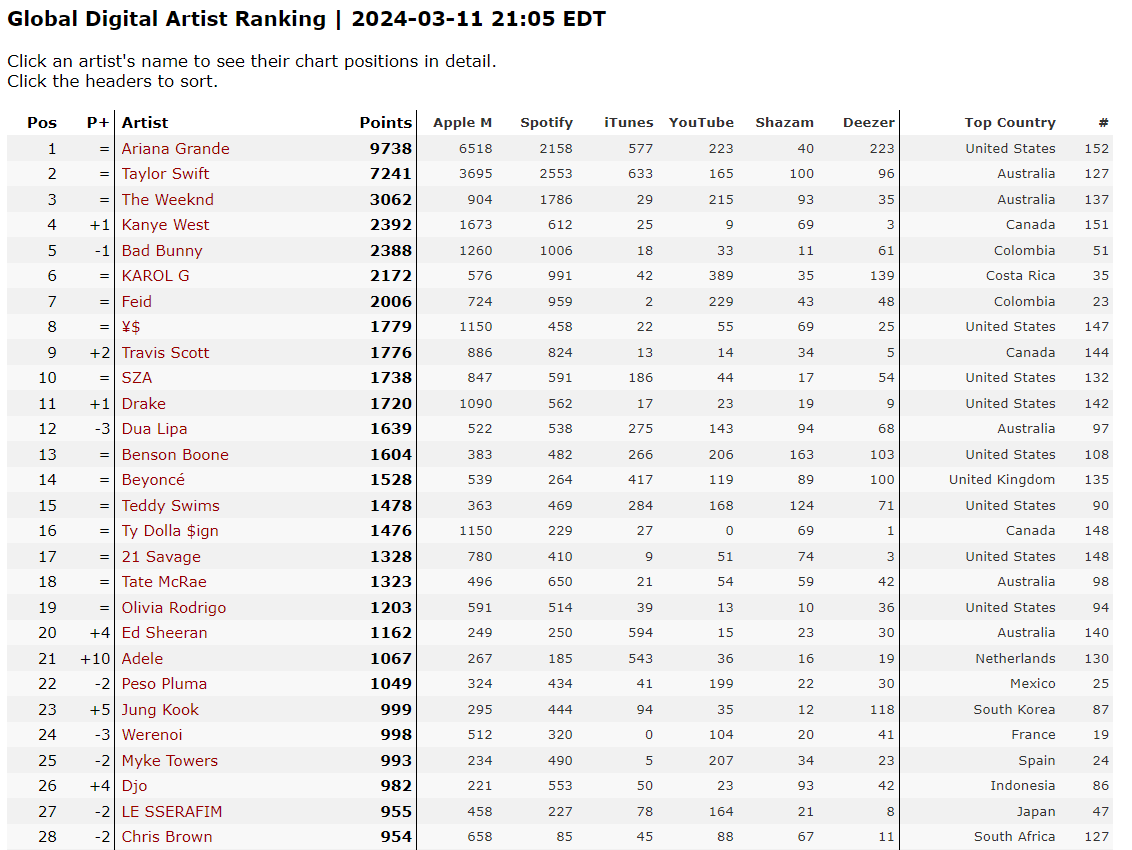Sort by YouTube column header
Viewport: 1132px width, 850px height.
701,123
